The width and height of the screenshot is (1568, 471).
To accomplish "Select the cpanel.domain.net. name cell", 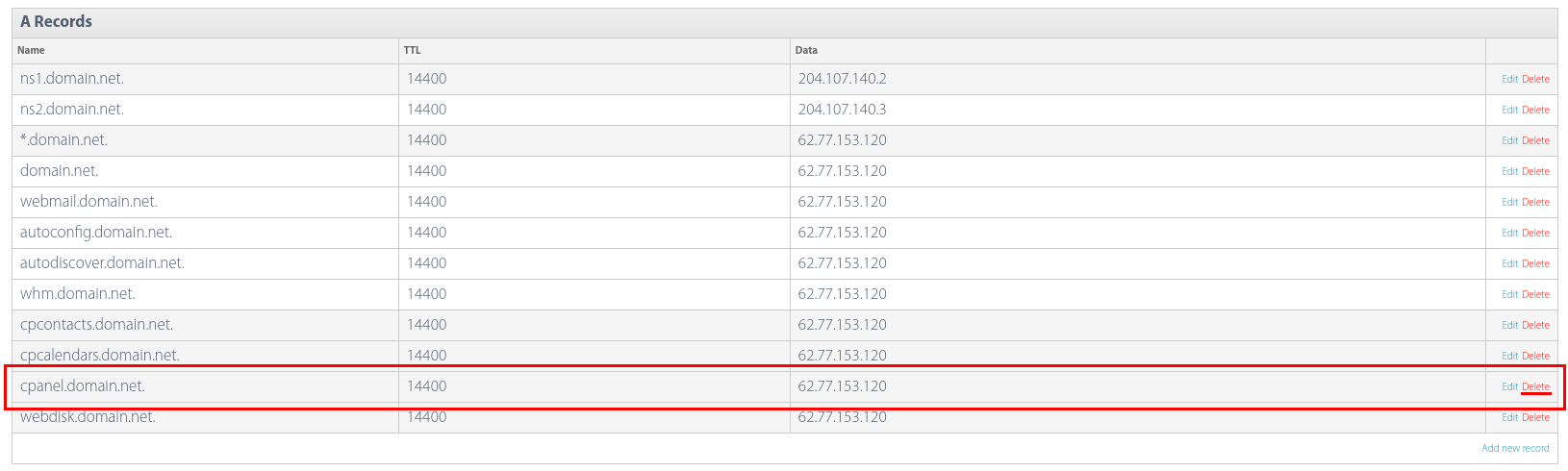I will 206,386.
